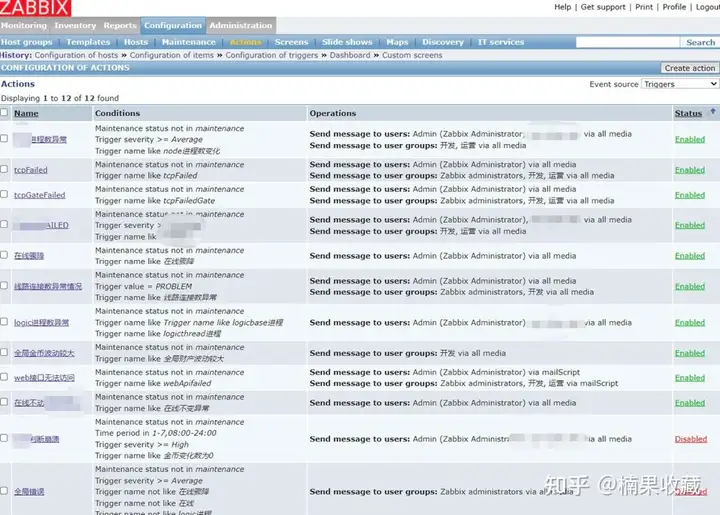The width and height of the screenshot is (720, 515).
Task: Go to Screens submenu
Action: click(292, 42)
